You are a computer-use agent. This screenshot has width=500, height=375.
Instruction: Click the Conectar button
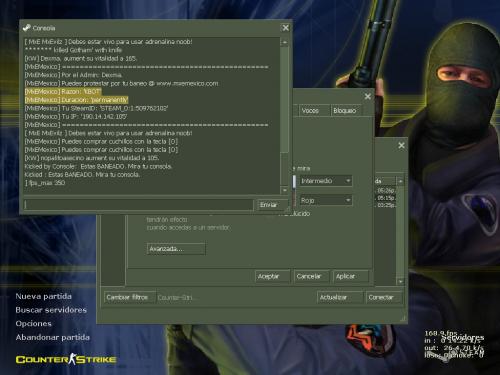point(383,297)
